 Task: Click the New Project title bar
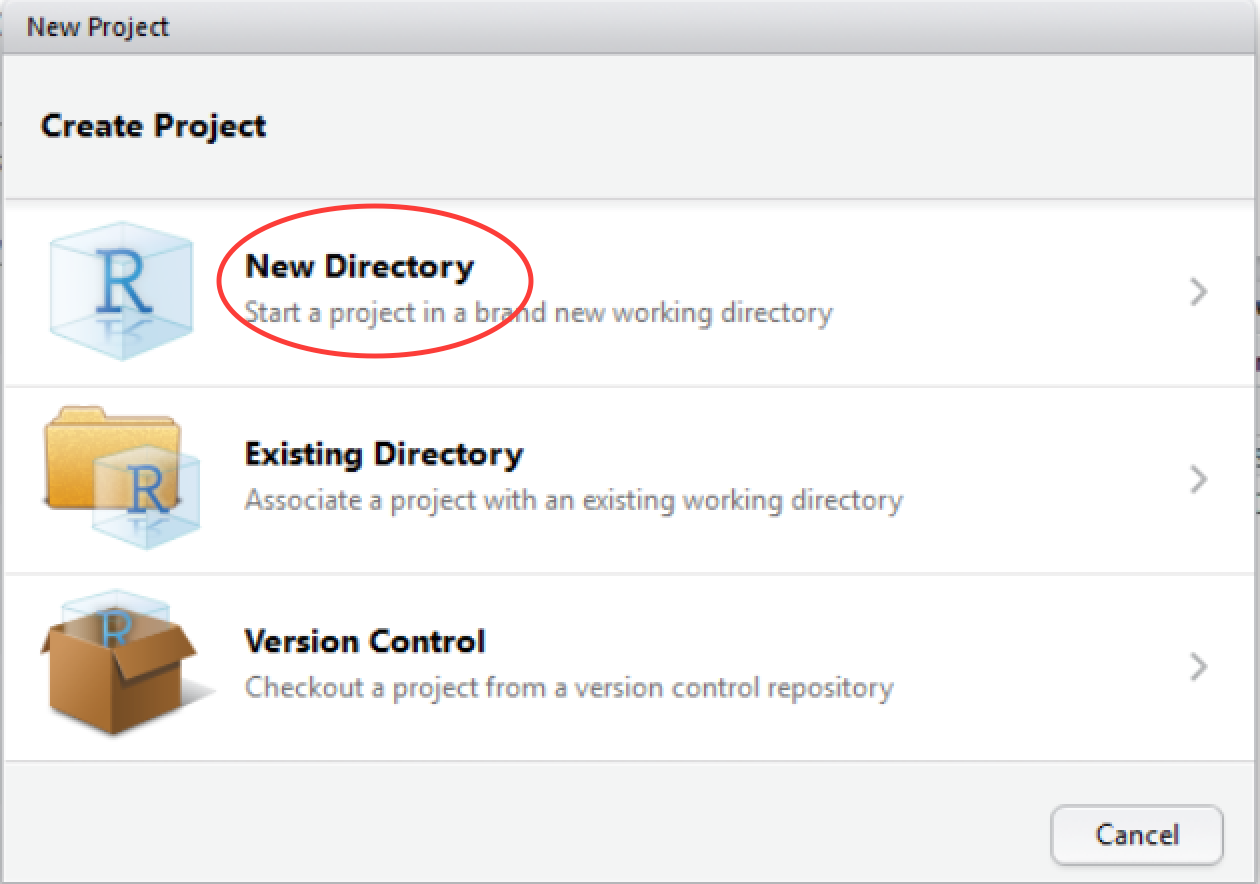tap(96, 26)
